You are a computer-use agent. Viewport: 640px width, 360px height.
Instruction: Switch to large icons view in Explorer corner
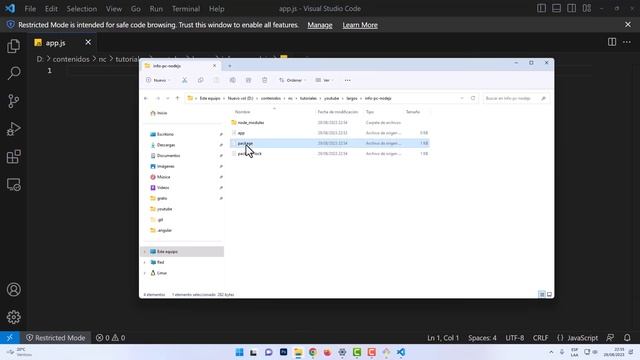[549, 294]
